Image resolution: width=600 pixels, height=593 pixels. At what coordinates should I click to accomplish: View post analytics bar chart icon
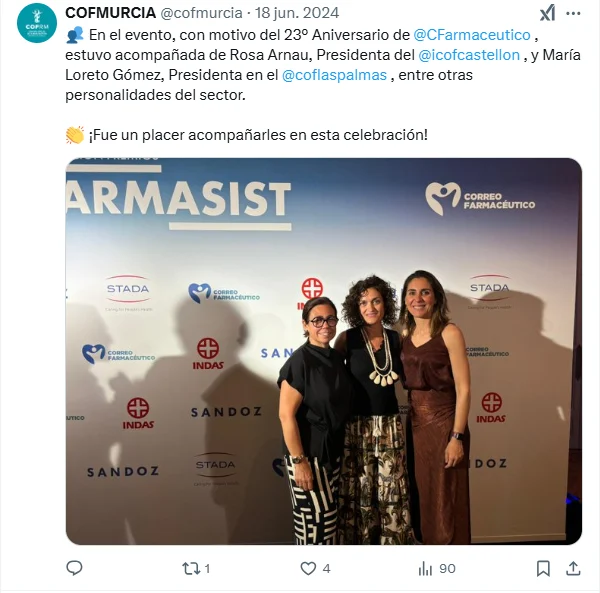pyautogui.click(x=425, y=569)
